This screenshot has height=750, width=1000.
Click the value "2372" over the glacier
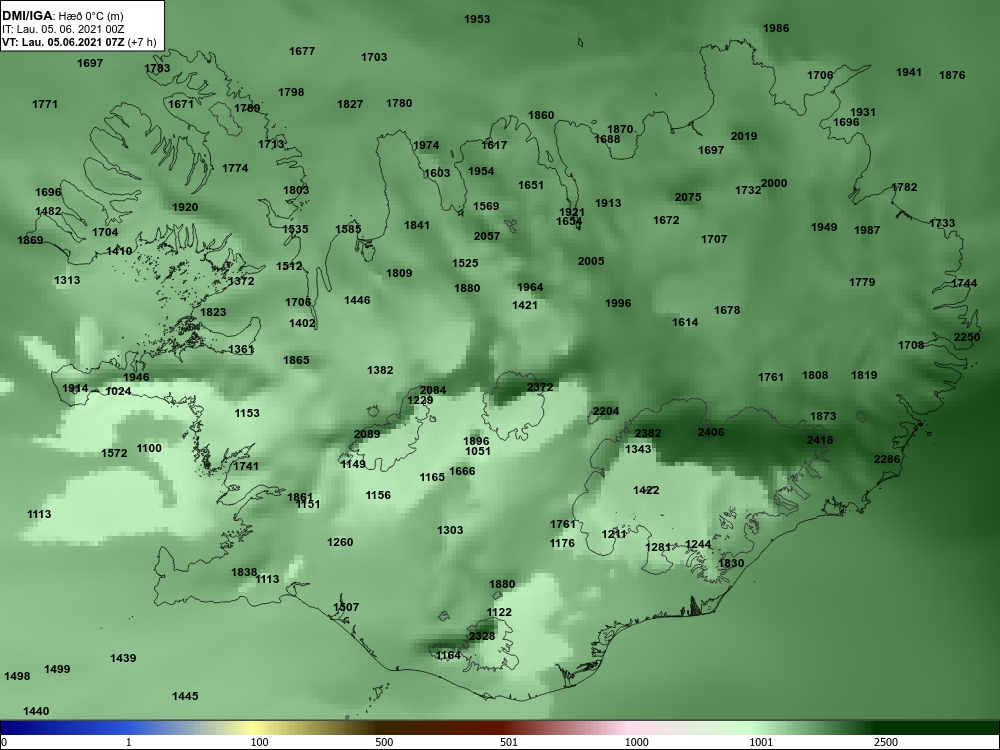pos(540,387)
